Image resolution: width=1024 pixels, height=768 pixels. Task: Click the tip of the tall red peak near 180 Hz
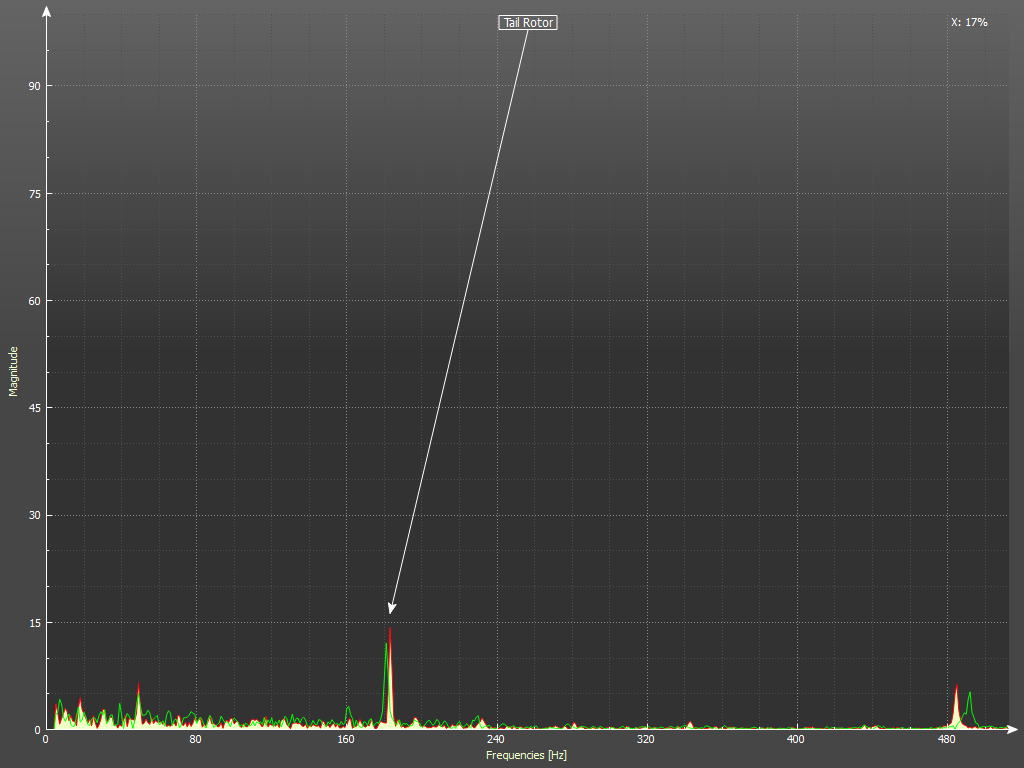(390, 629)
